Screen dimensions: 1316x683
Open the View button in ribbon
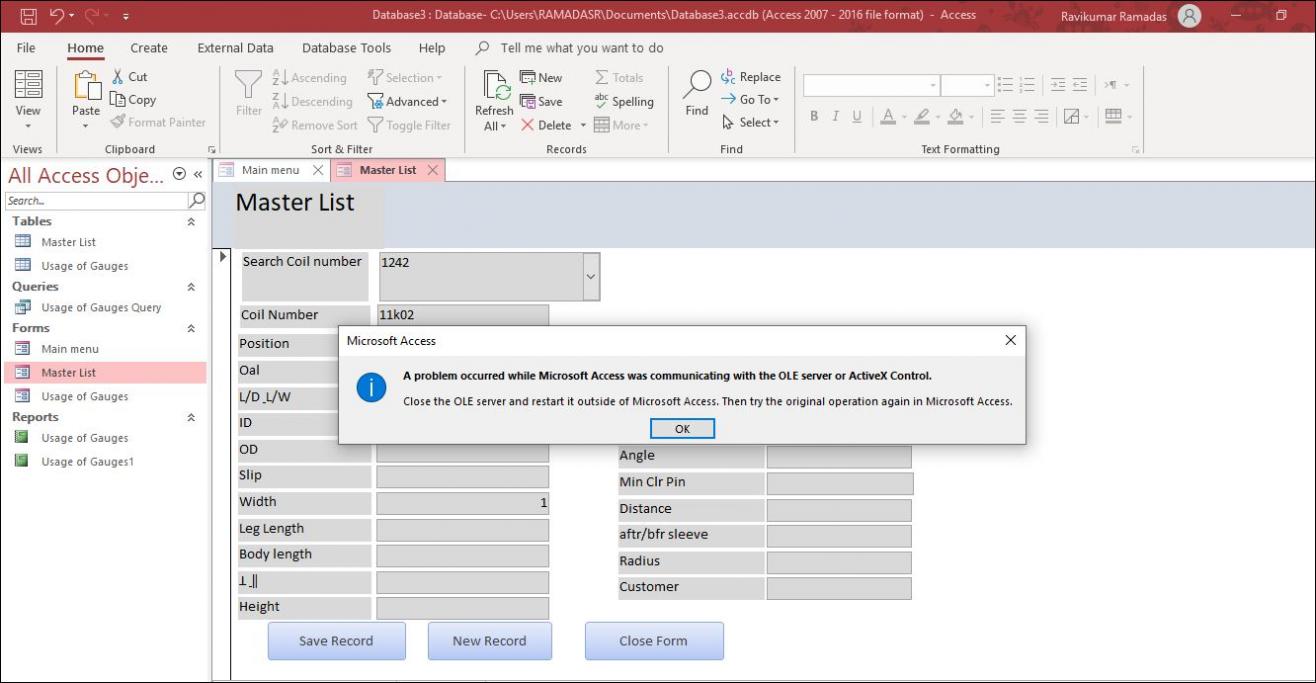[x=28, y=100]
